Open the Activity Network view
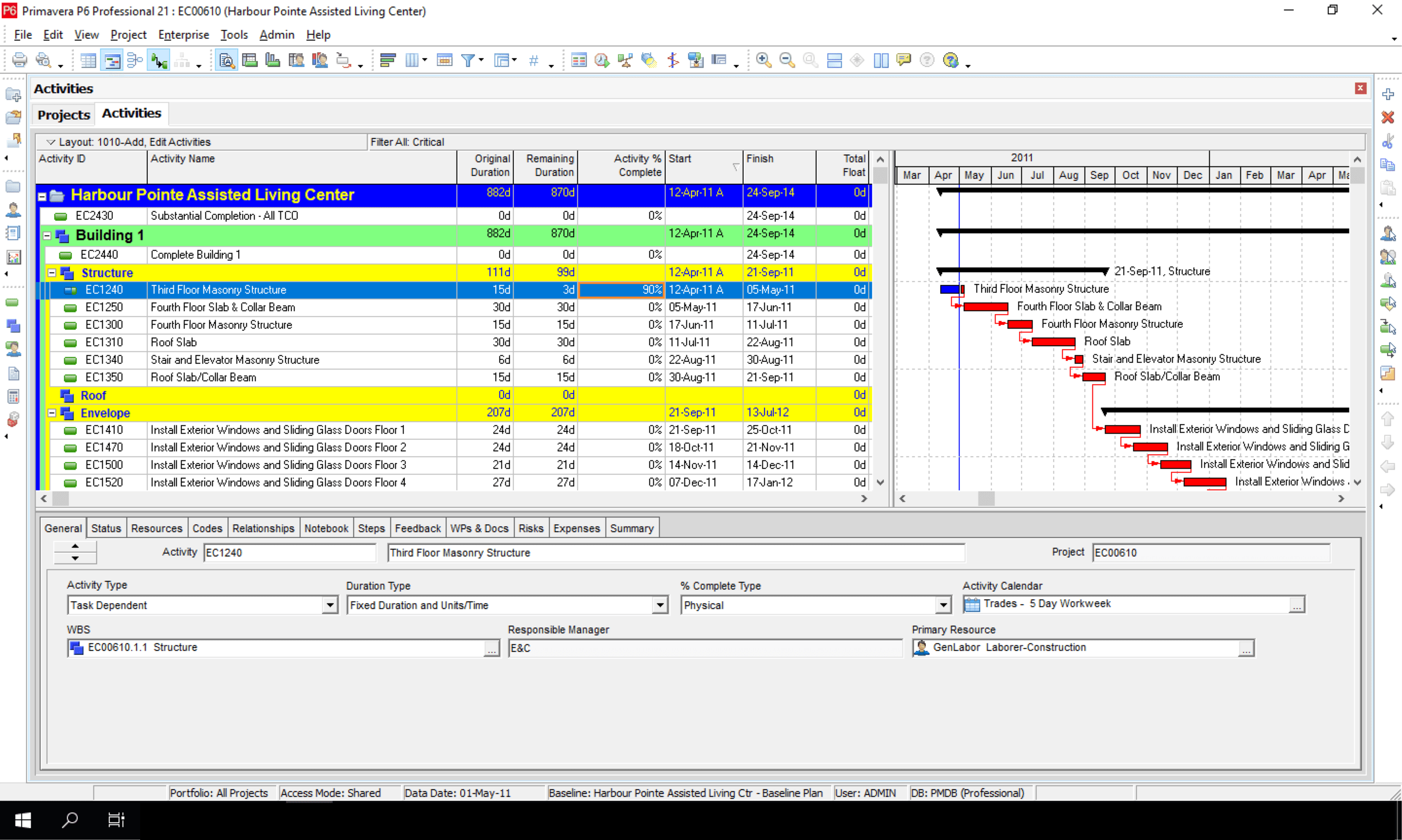The width and height of the screenshot is (1402, 840). pos(135,60)
